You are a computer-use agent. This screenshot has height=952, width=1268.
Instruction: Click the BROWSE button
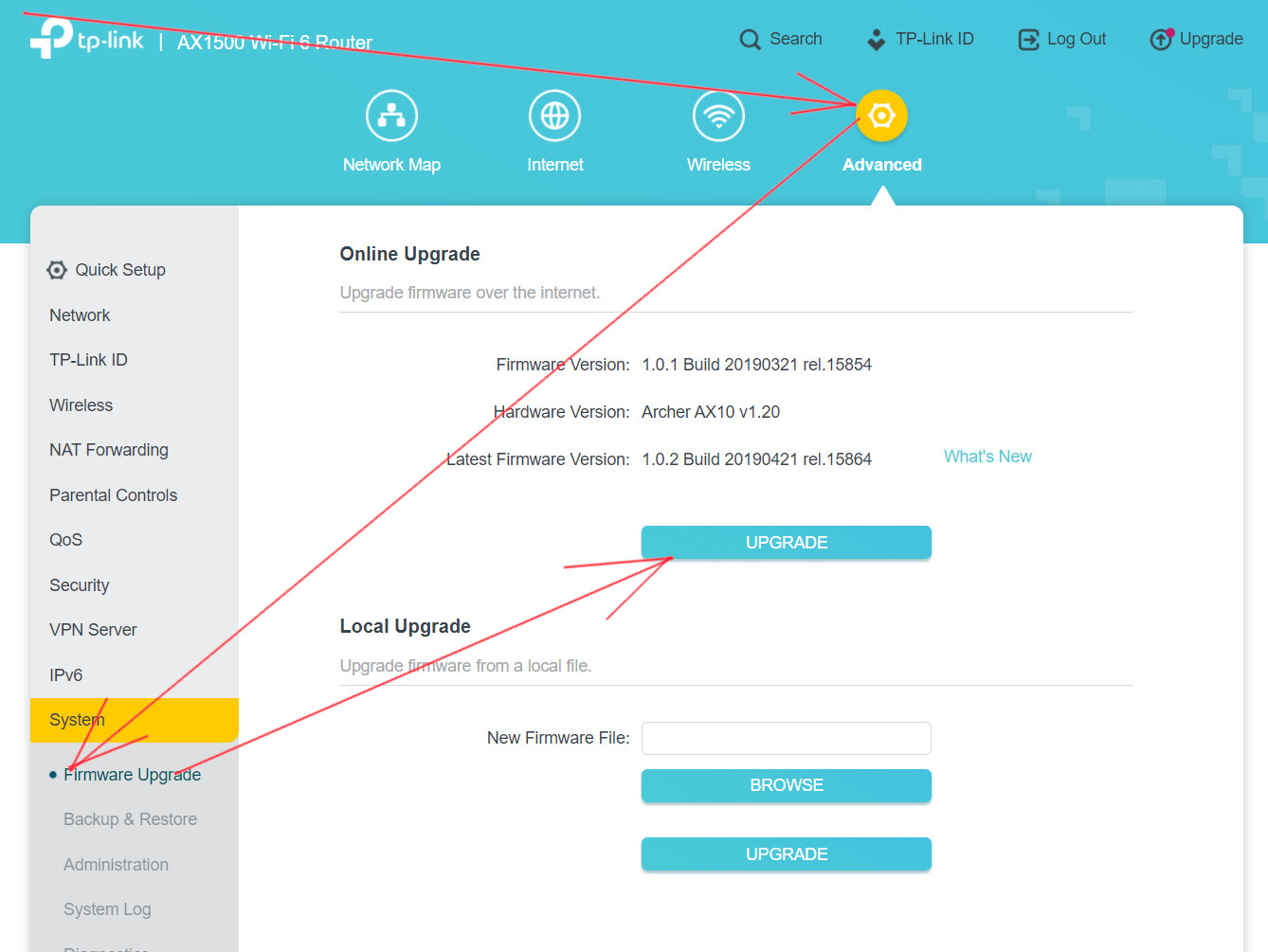pyautogui.click(x=786, y=785)
